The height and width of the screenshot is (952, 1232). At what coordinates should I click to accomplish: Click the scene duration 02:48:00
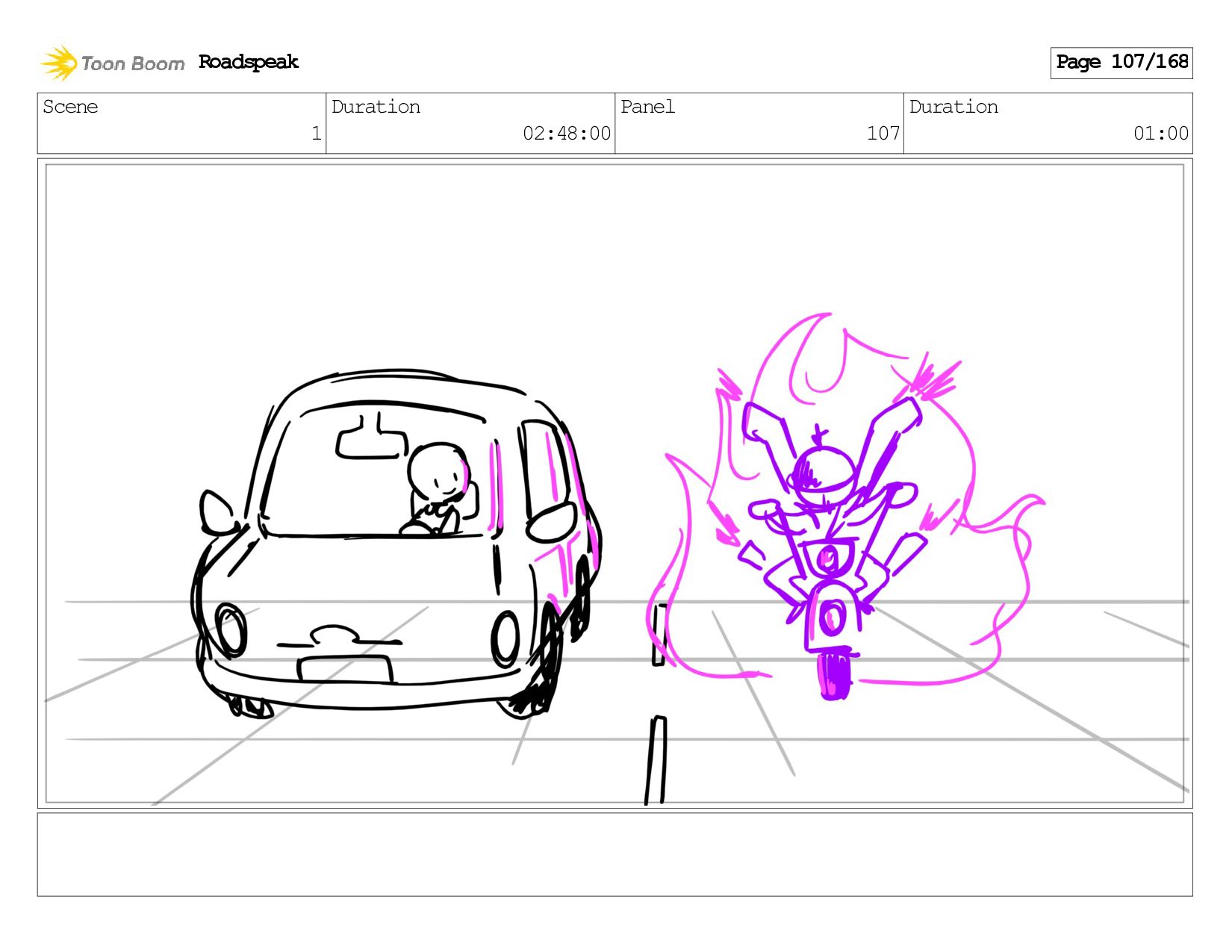point(567,134)
